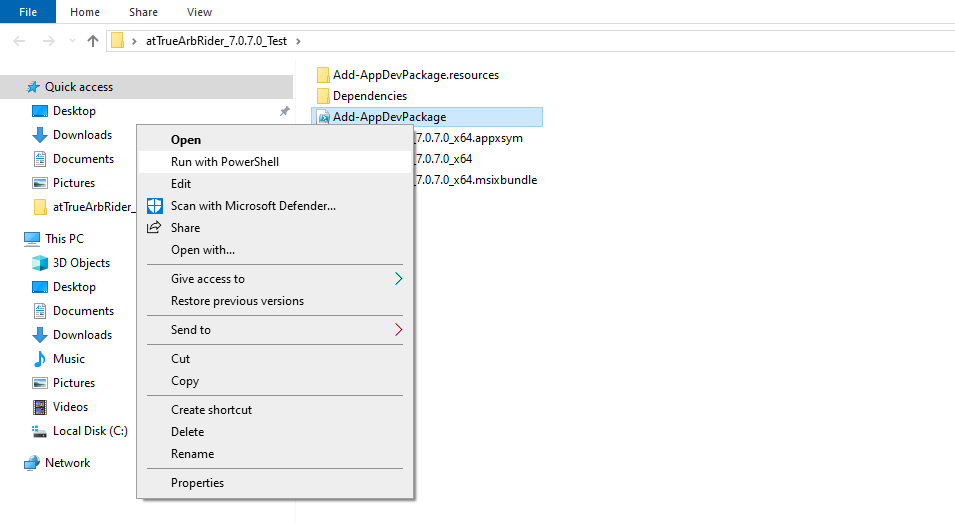Select Pictures under This PC
This screenshot has width=955, height=524.
click(x=74, y=383)
